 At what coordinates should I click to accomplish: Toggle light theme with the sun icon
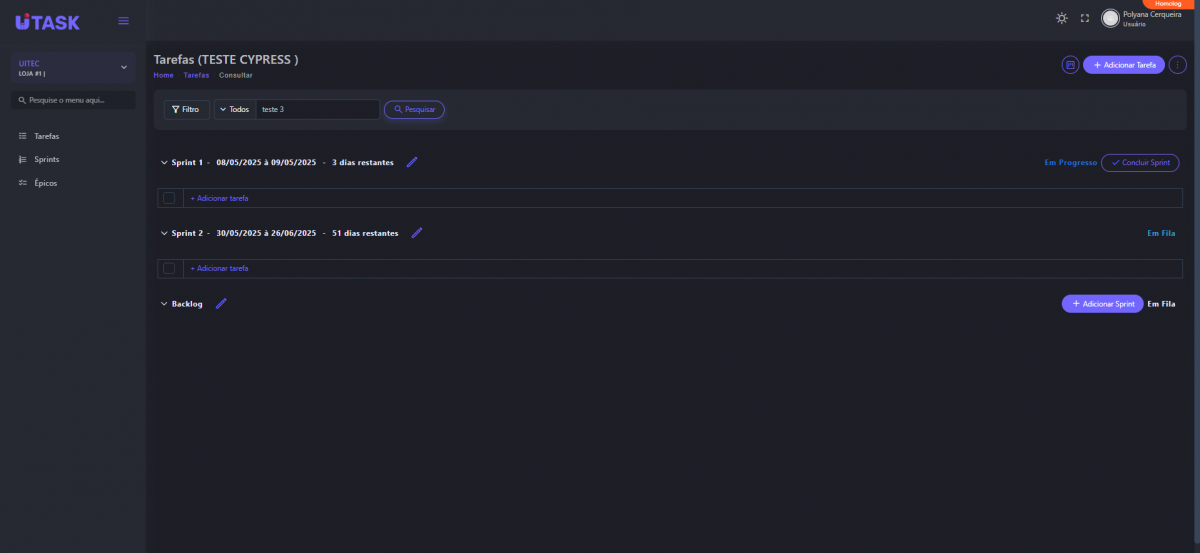click(1062, 18)
